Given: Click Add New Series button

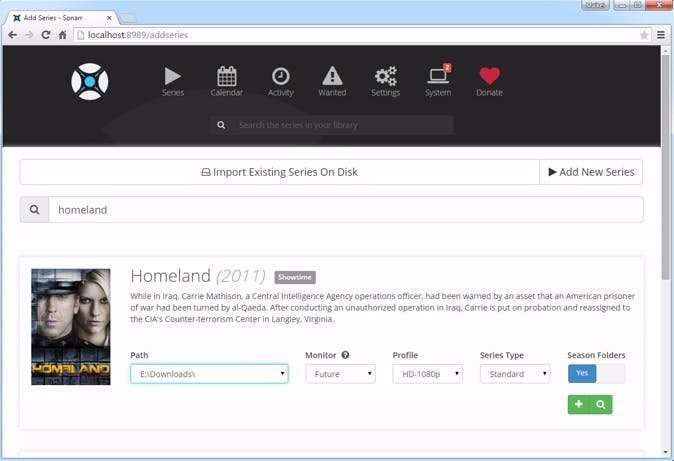Looking at the screenshot, I should point(591,172).
